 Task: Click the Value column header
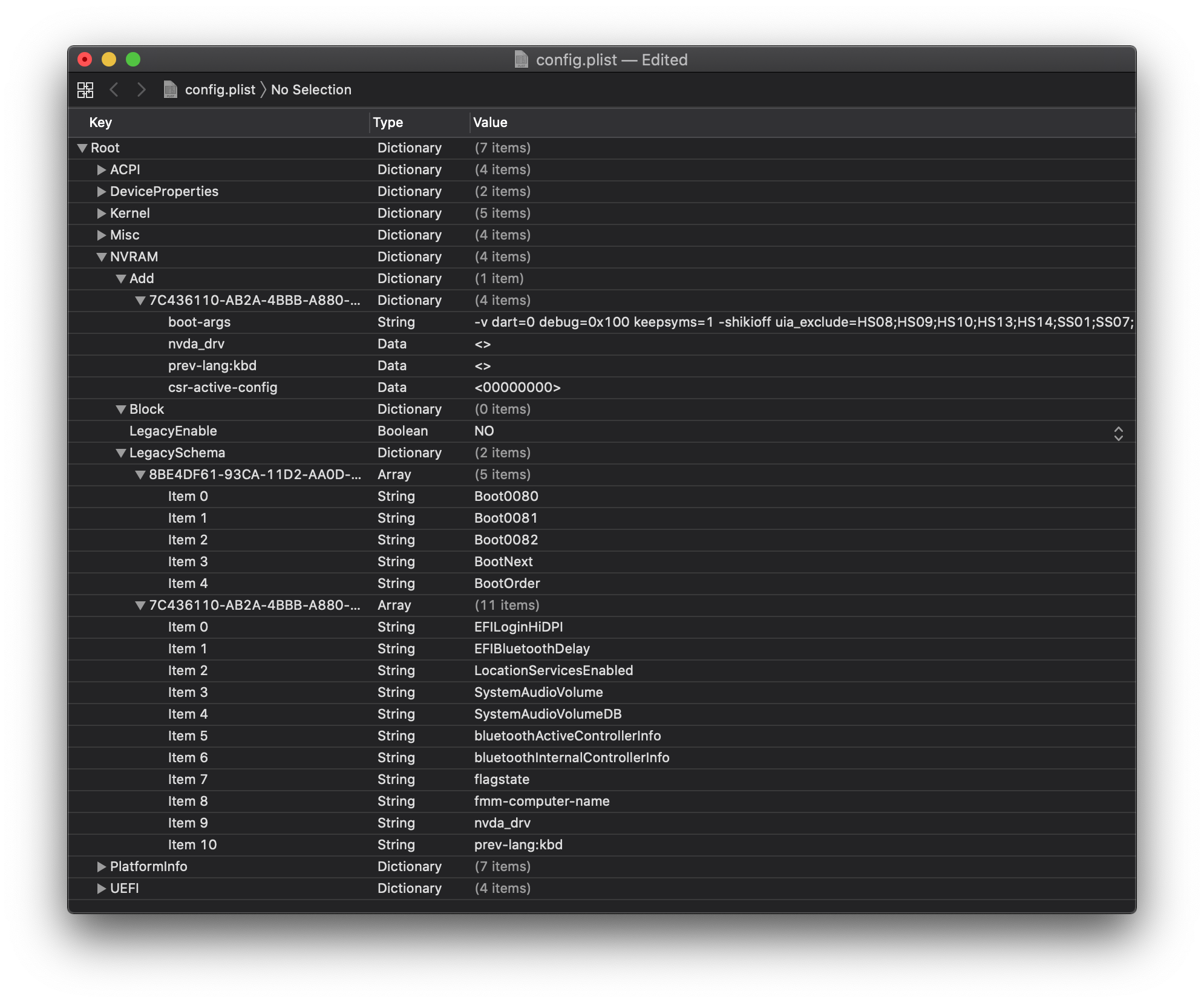pos(490,123)
